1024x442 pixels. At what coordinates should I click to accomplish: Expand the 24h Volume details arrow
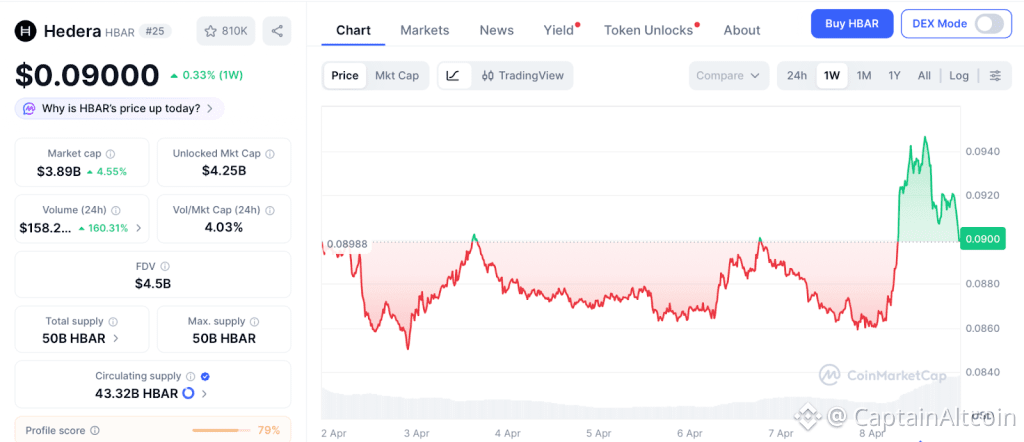(x=138, y=228)
